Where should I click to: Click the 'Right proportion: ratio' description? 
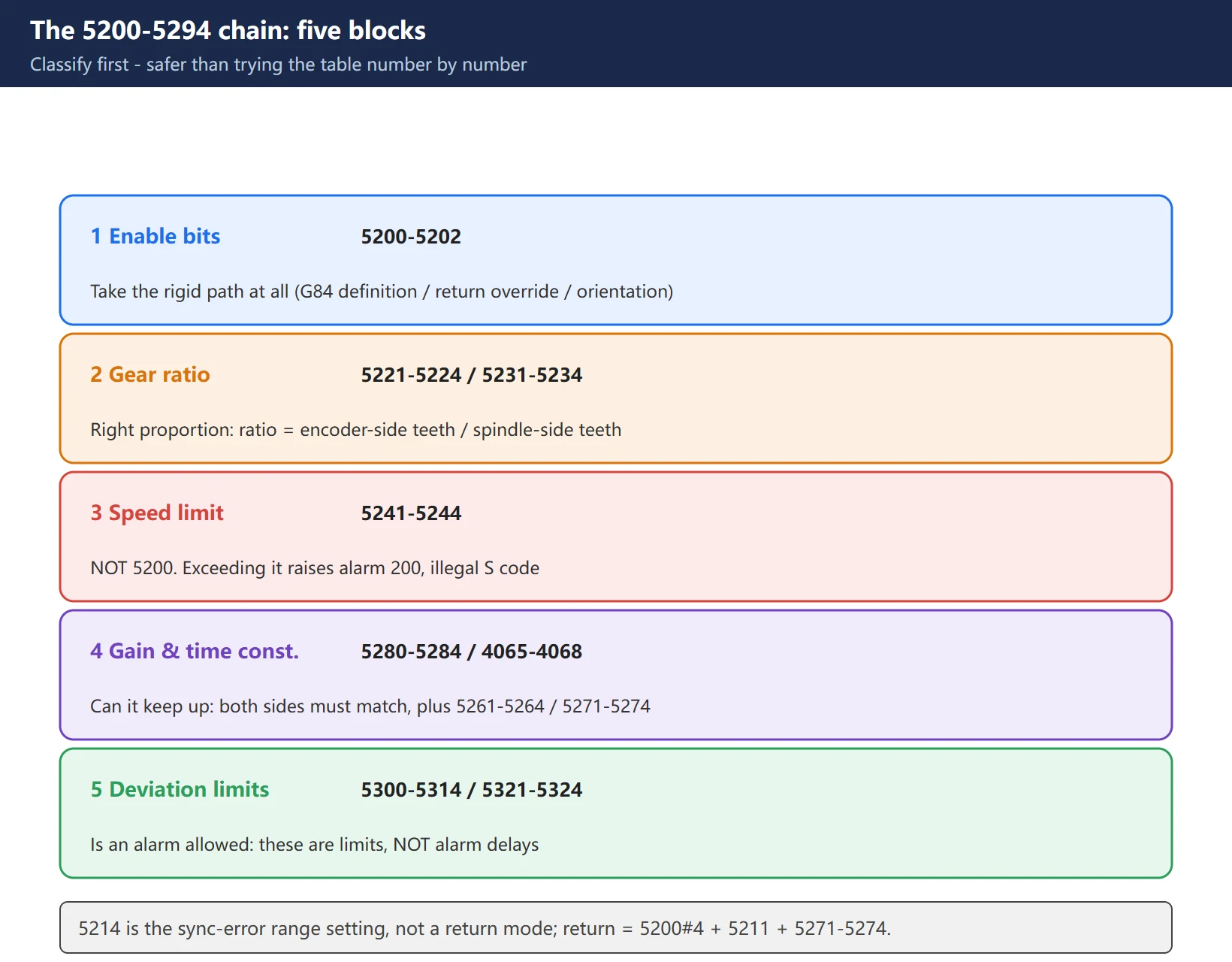356,430
